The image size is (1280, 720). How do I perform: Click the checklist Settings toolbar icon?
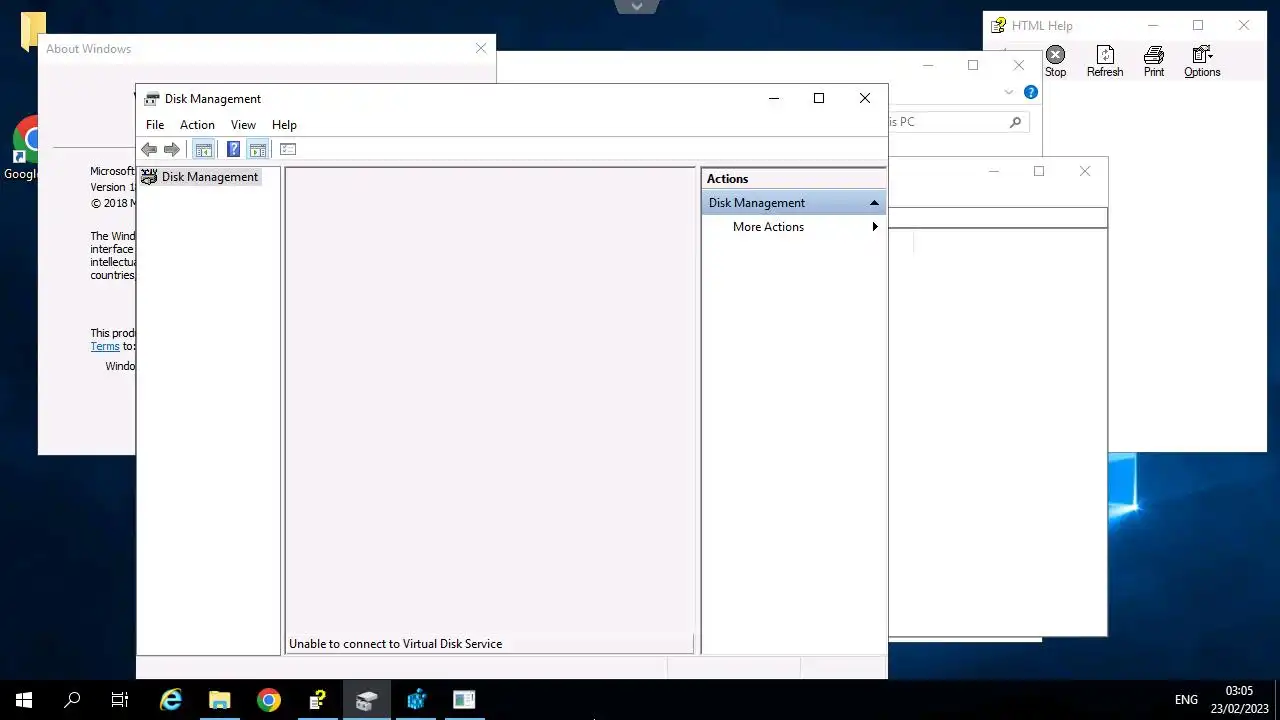(x=288, y=150)
